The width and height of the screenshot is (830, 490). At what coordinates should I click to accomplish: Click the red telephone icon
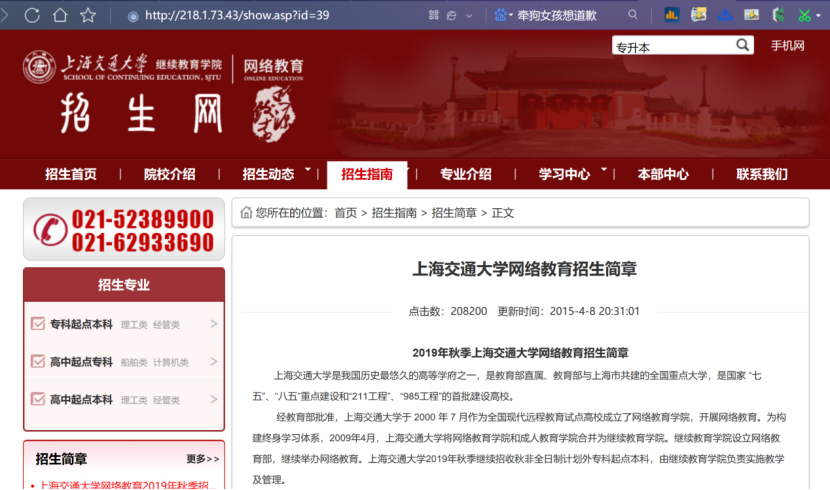point(50,230)
